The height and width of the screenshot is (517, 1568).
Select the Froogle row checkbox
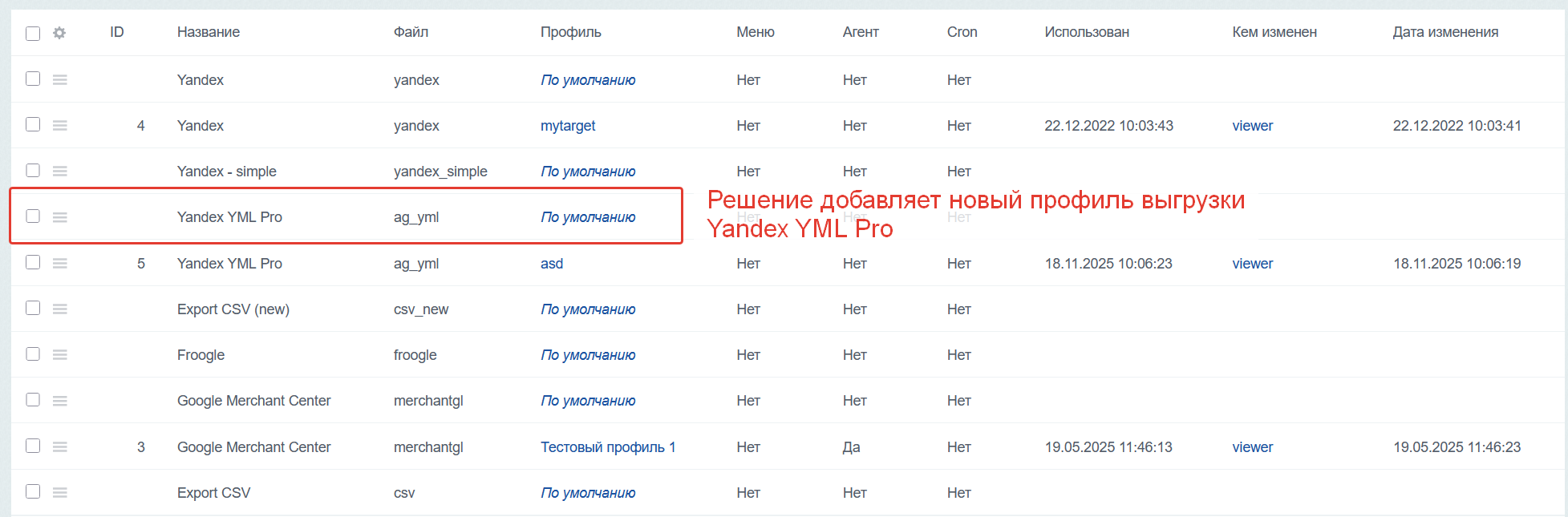(33, 354)
